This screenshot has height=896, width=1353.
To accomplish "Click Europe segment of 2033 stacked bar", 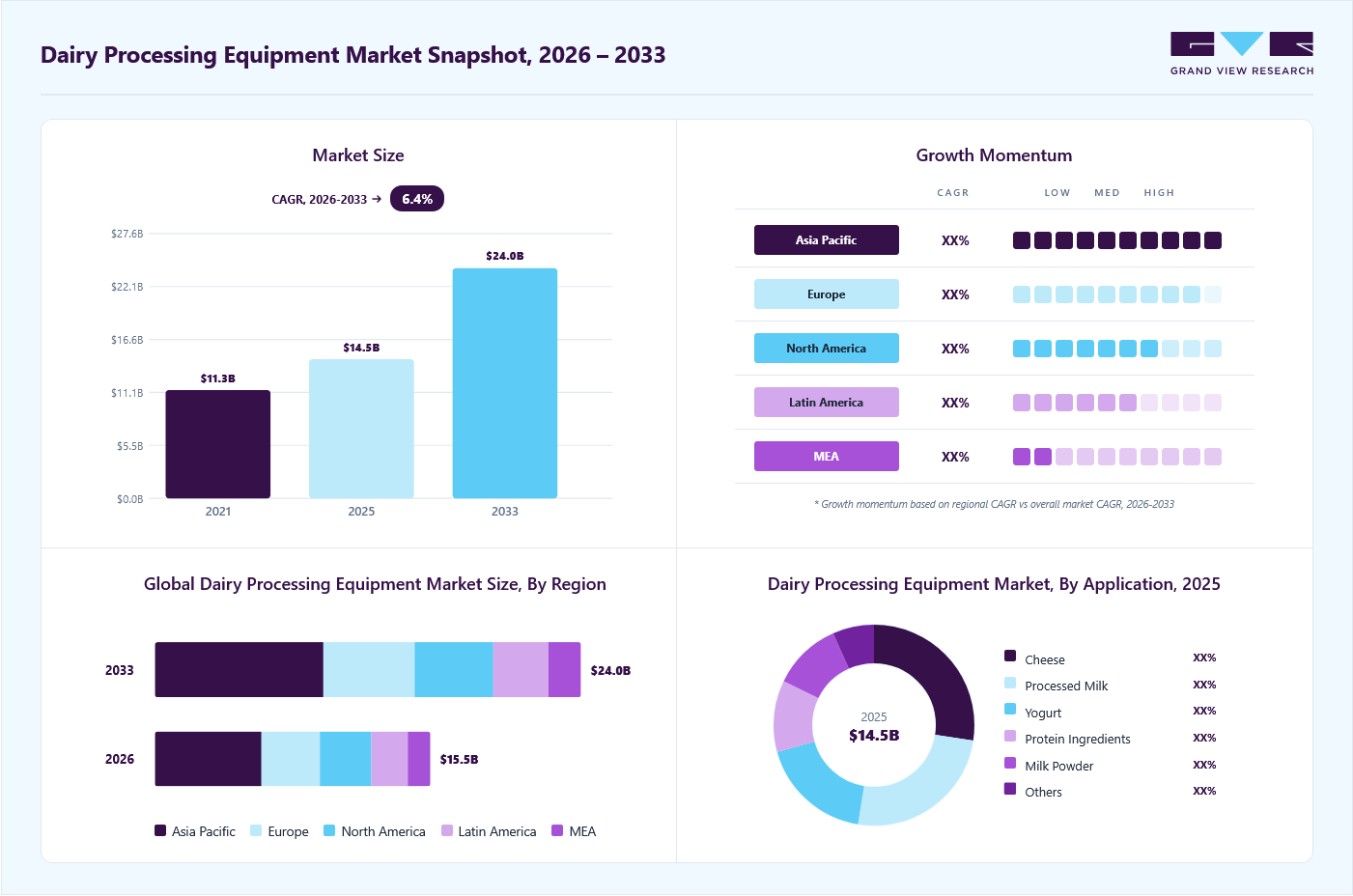I will pyautogui.click(x=369, y=670).
